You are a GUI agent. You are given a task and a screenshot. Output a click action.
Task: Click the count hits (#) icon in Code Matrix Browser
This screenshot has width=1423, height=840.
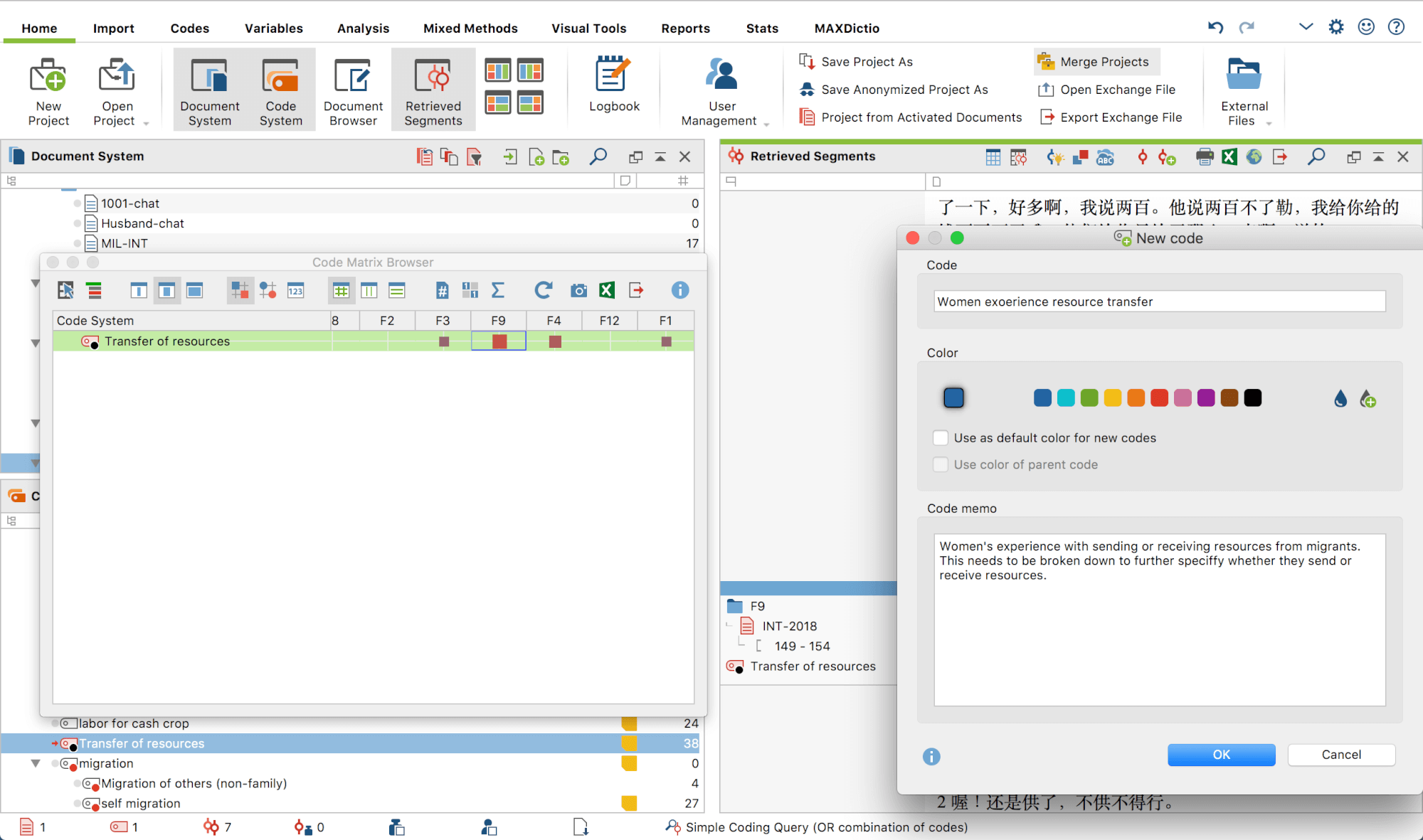[x=442, y=290]
